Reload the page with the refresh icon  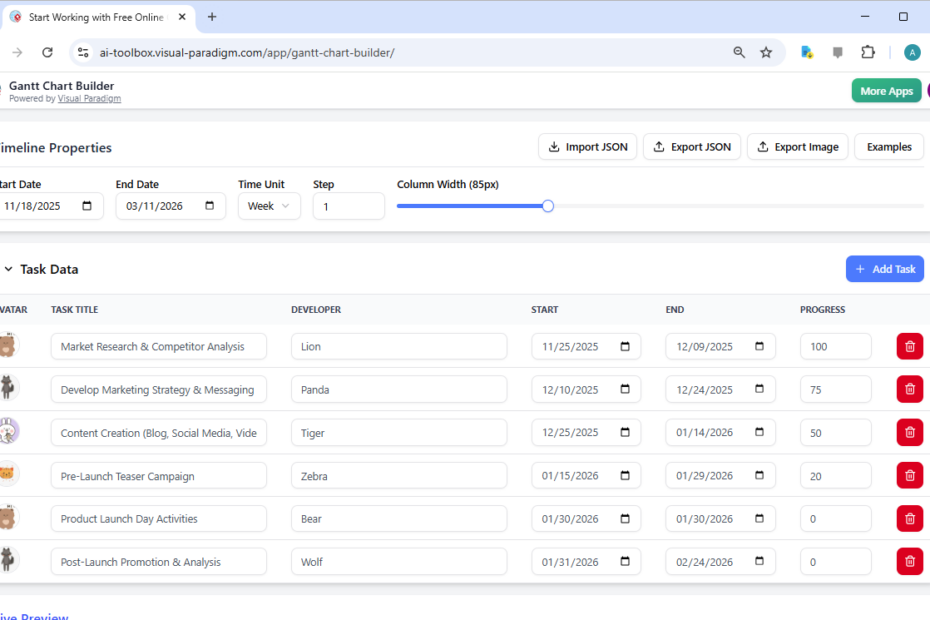click(x=47, y=51)
